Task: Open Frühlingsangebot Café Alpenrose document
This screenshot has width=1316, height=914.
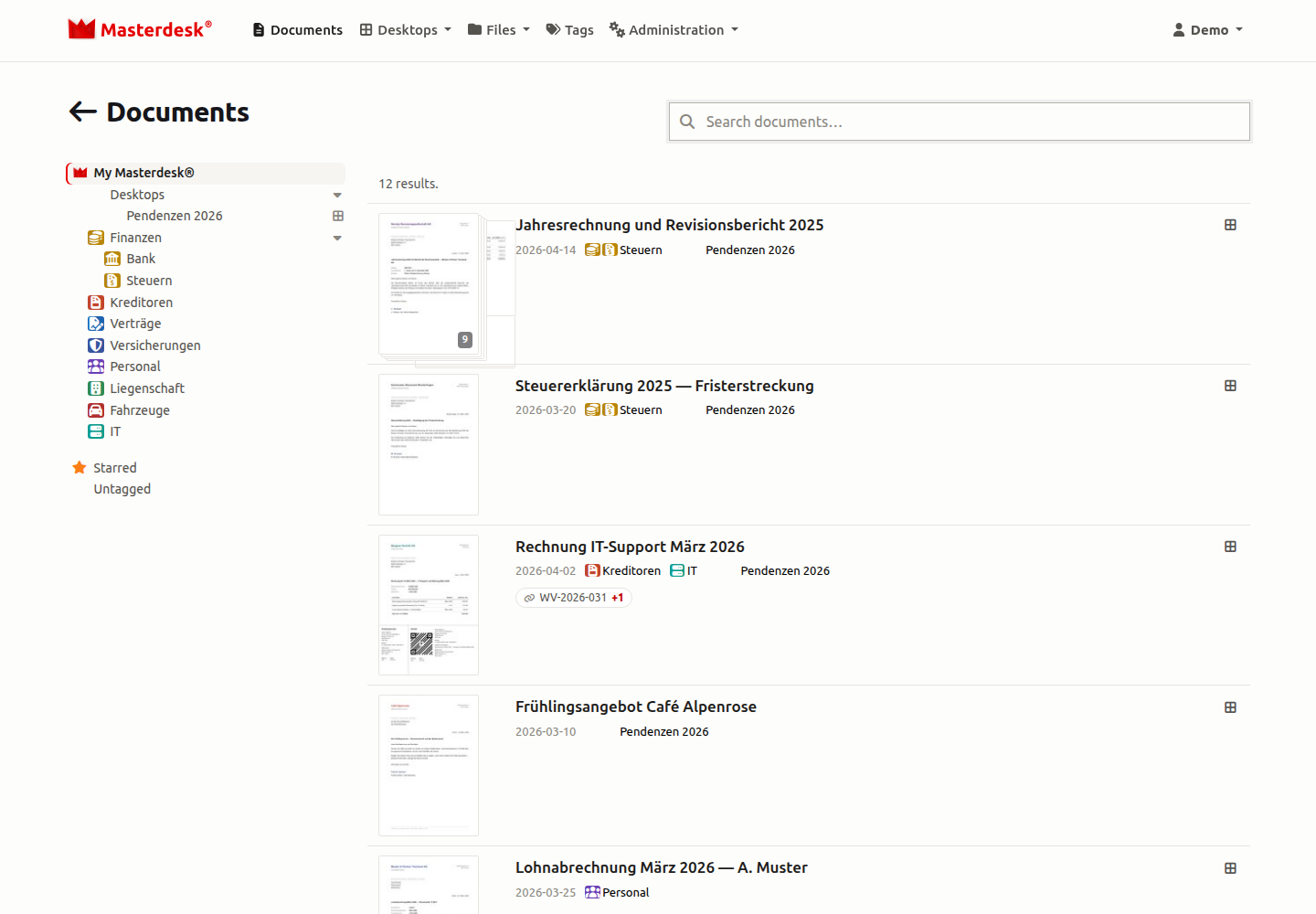Action: pyautogui.click(x=636, y=707)
